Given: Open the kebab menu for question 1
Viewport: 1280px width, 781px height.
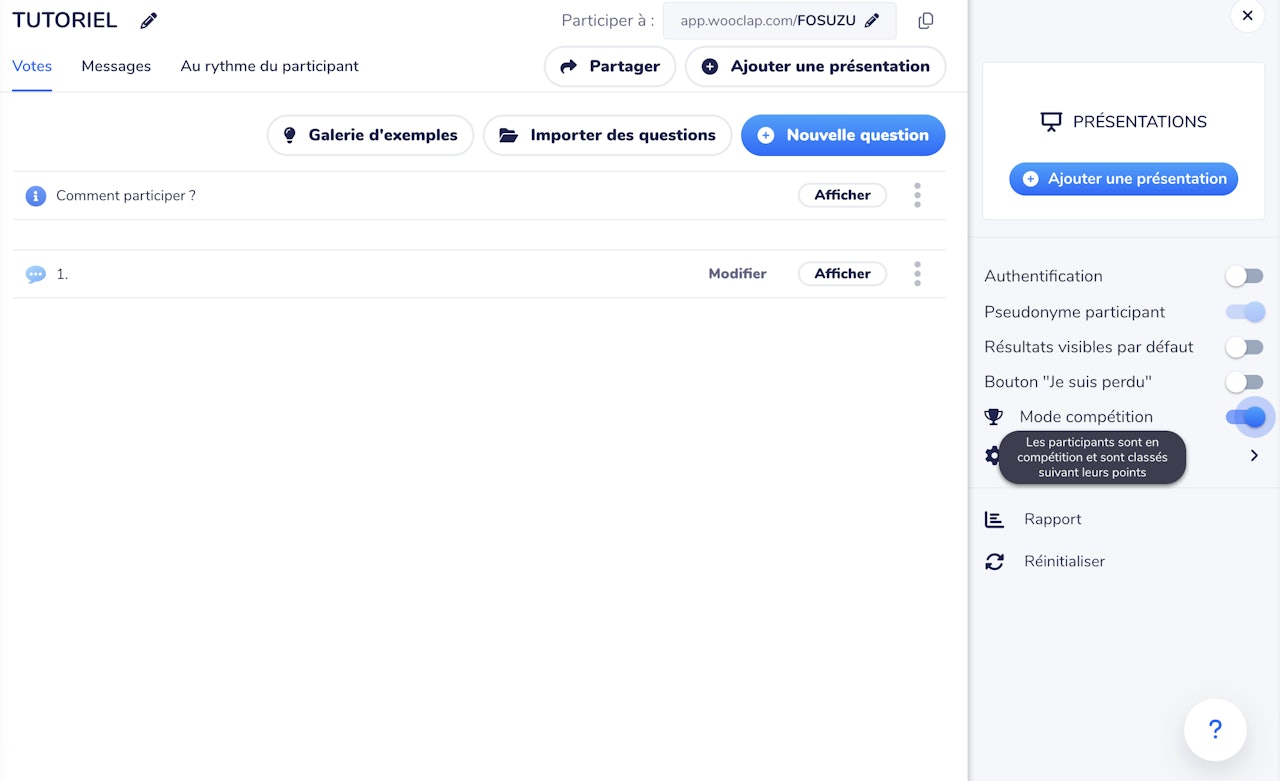Looking at the screenshot, I should coord(917,273).
